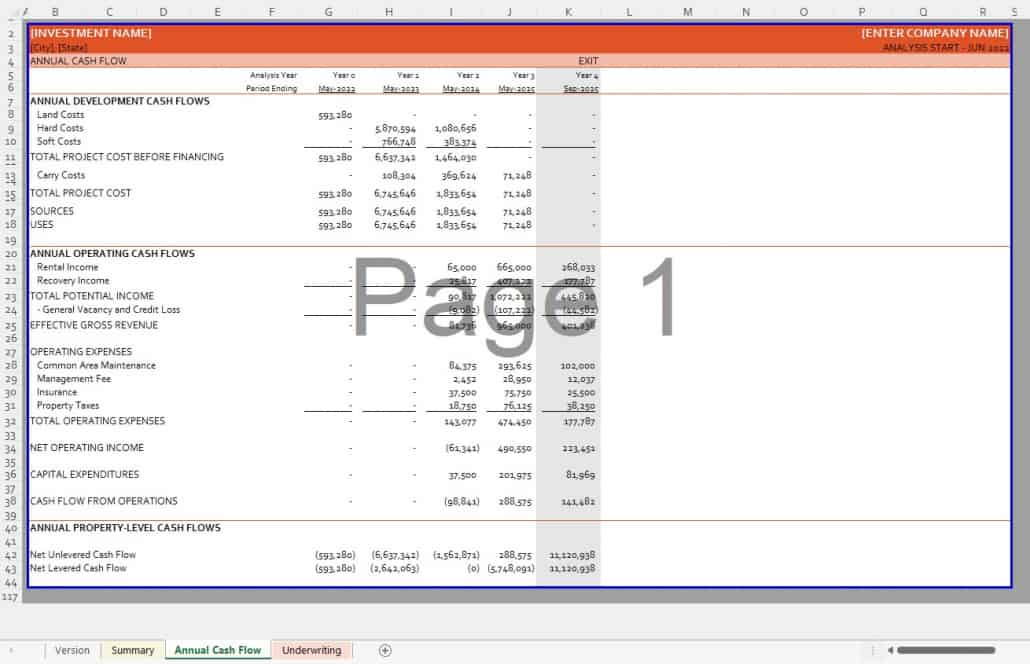Click the [ENTER COMPANY NAME] cell
Image resolution: width=1030 pixels, height=664 pixels.
coord(934,33)
